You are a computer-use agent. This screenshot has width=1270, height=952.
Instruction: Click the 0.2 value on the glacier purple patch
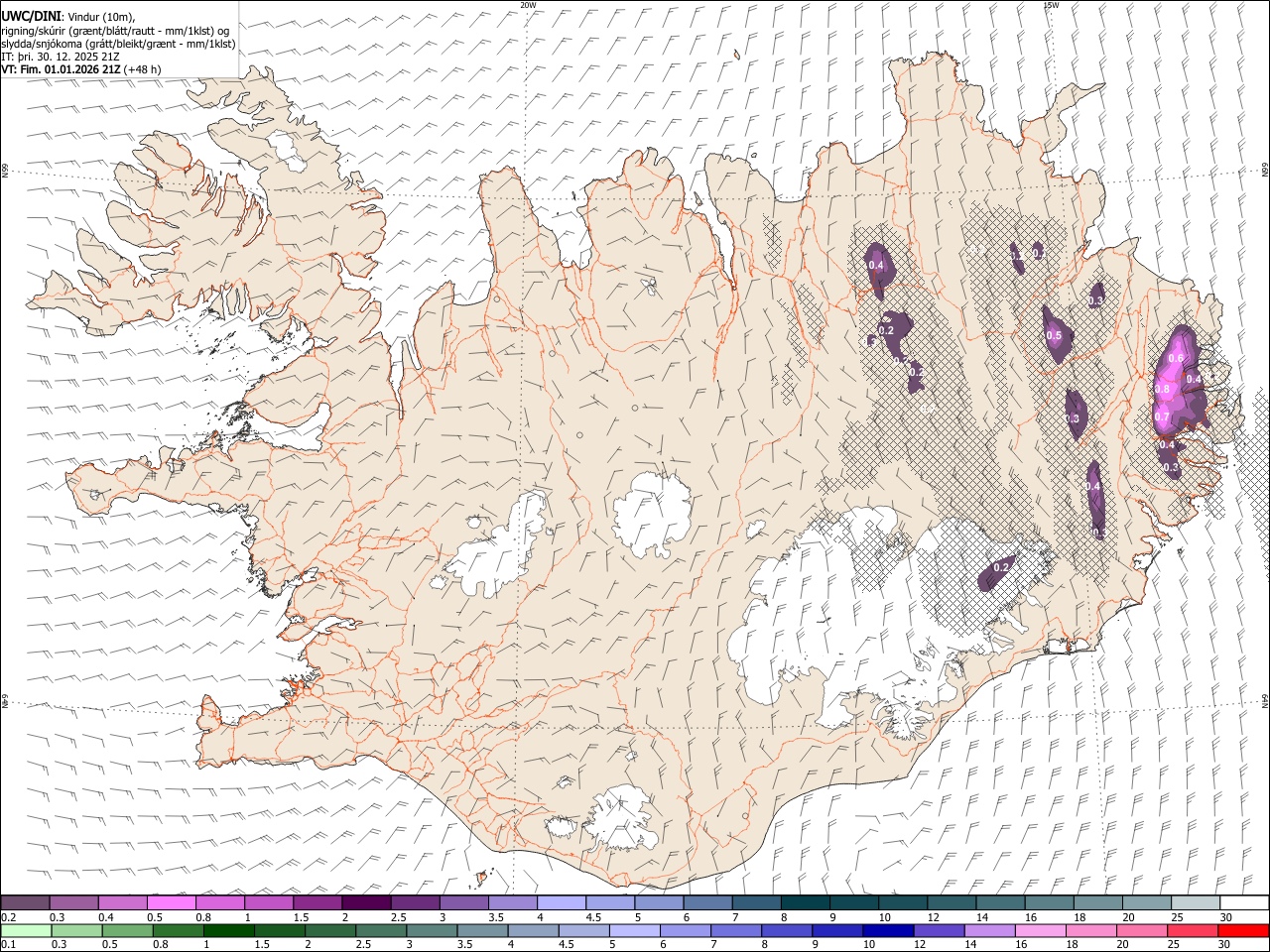(1001, 567)
